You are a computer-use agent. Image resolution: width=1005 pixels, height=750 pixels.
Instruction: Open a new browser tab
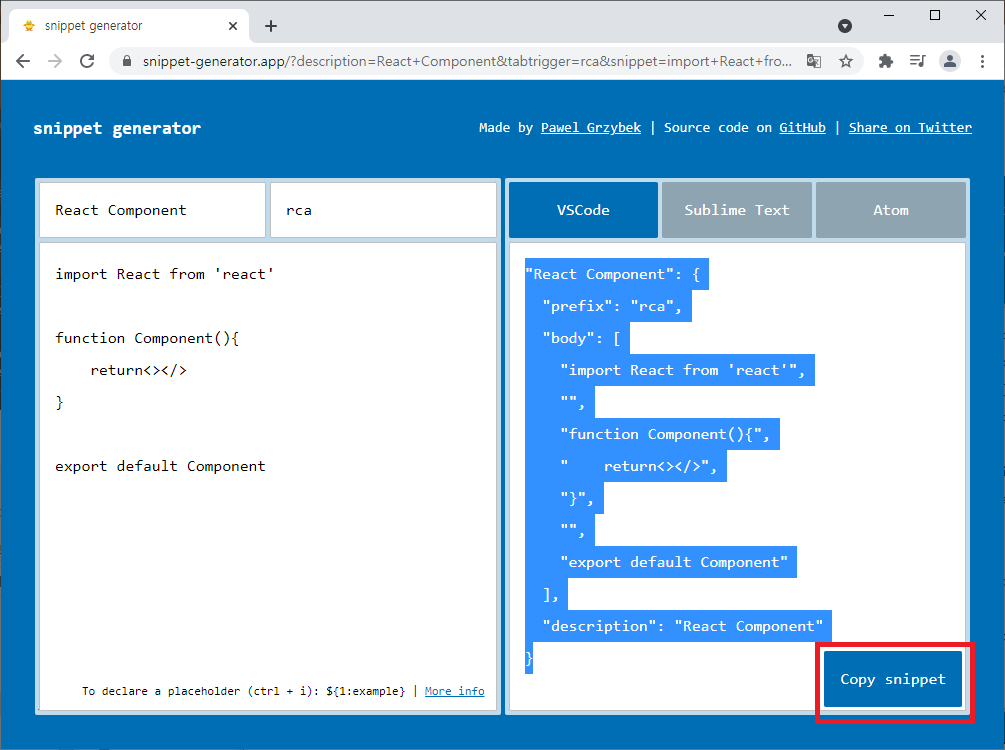[x=271, y=26]
